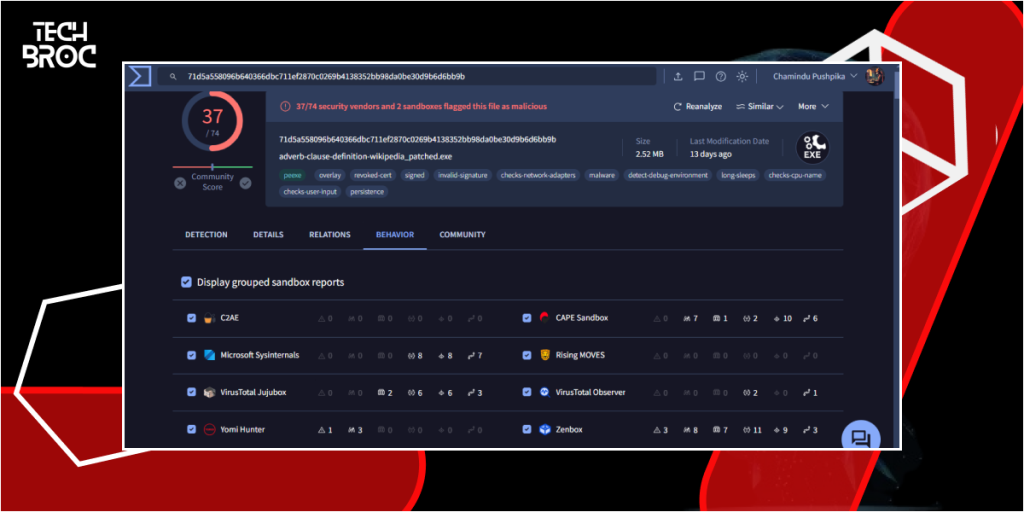Switch to the RELATIONS tab

point(330,234)
